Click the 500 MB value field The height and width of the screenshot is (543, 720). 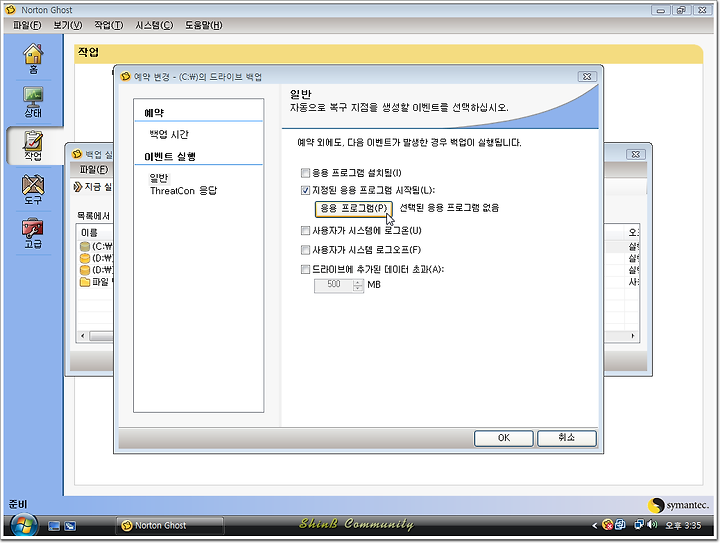click(334, 285)
